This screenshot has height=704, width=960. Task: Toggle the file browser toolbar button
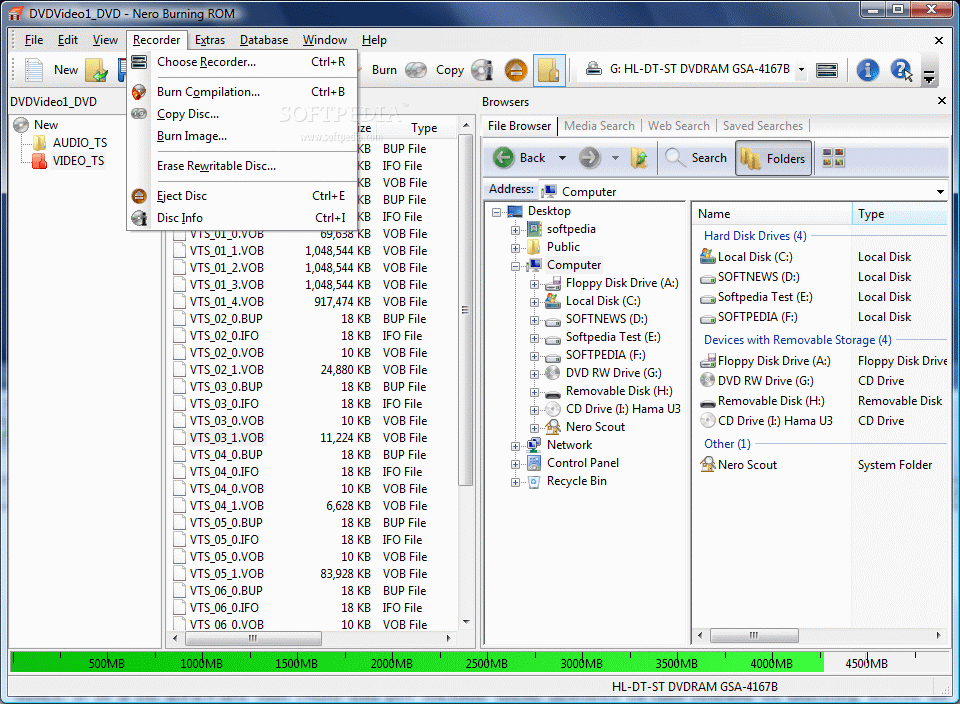click(549, 70)
